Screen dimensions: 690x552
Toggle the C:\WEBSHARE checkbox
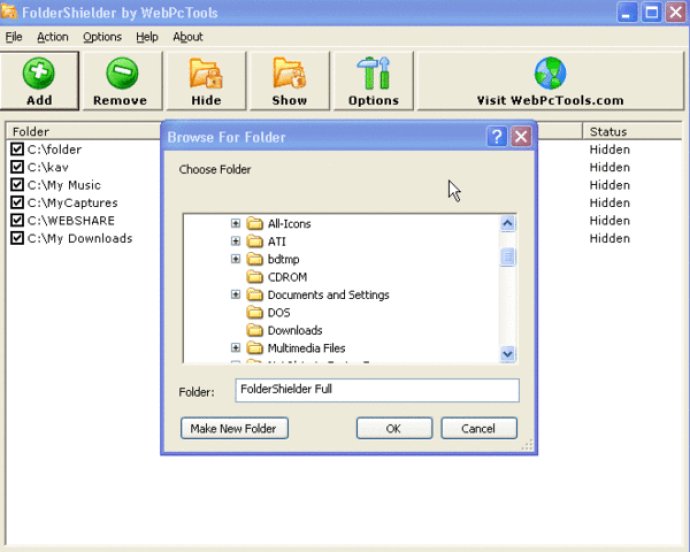17,220
